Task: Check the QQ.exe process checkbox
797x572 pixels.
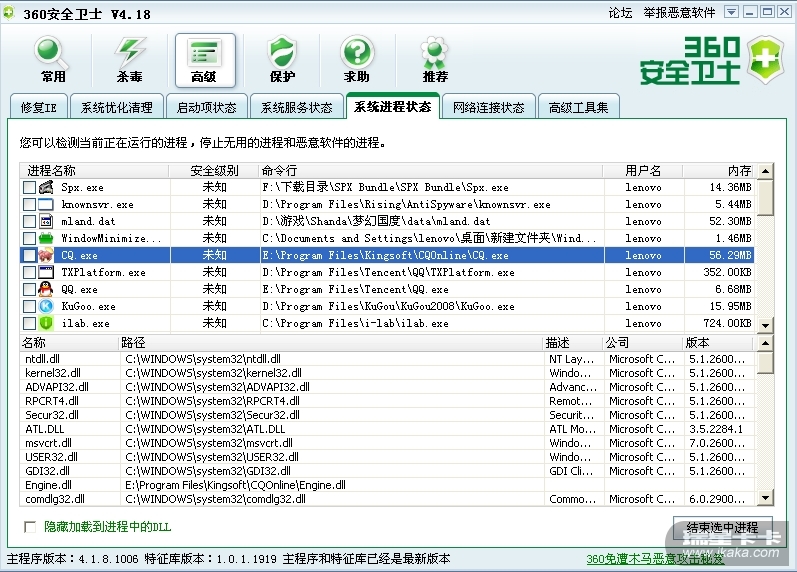Action: 29,289
